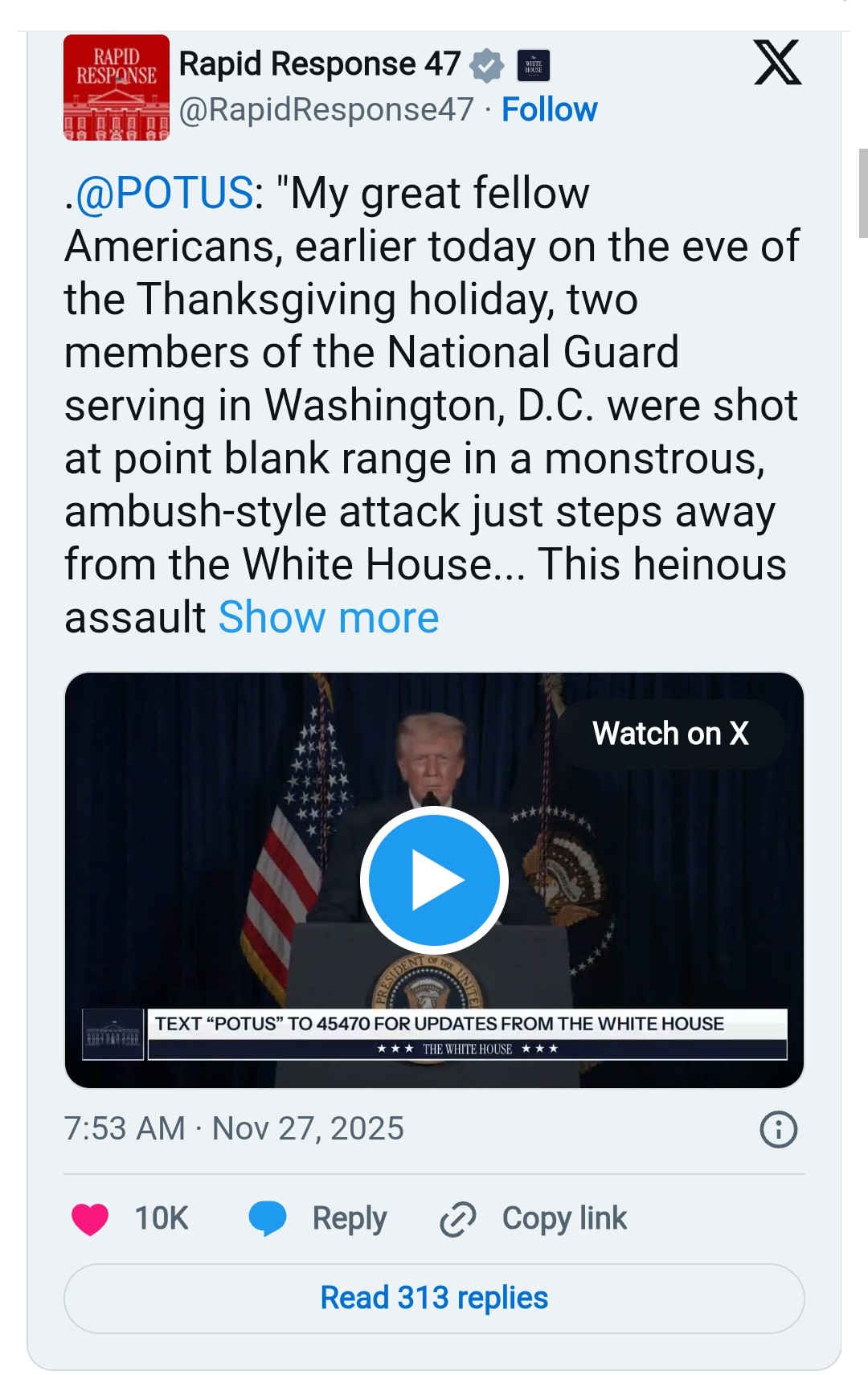
Task: Open the X logo
Action: point(777,63)
